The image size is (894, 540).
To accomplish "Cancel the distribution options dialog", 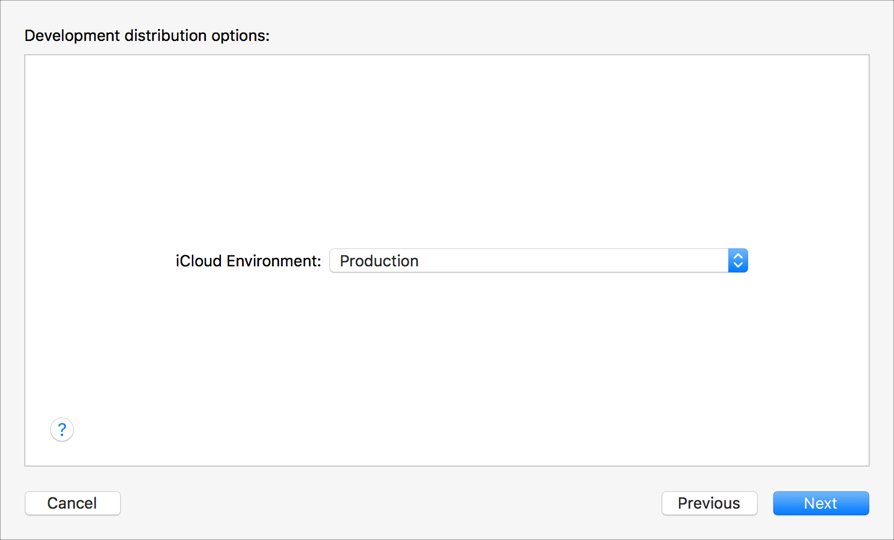I will coord(72,503).
